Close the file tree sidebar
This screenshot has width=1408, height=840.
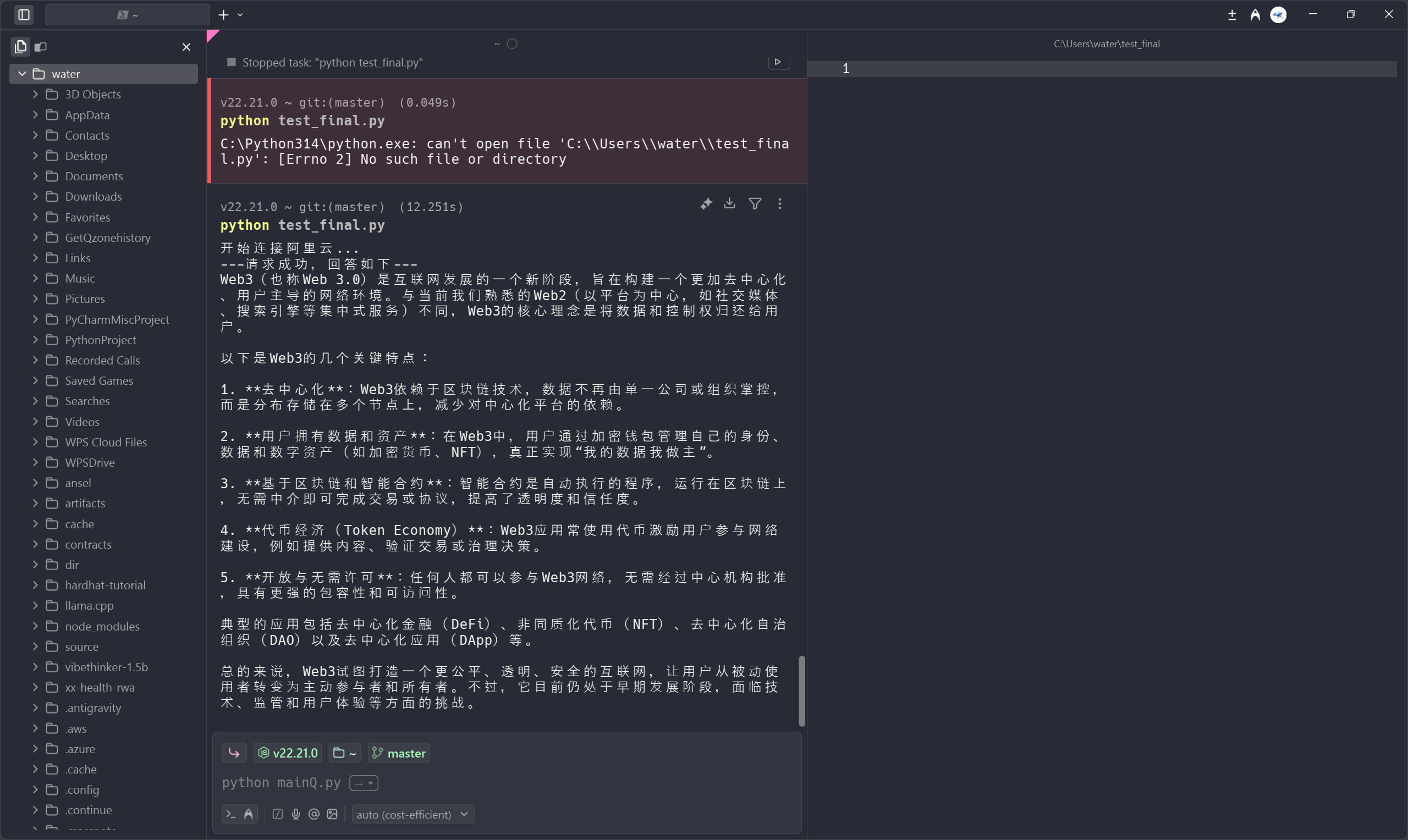point(186,47)
